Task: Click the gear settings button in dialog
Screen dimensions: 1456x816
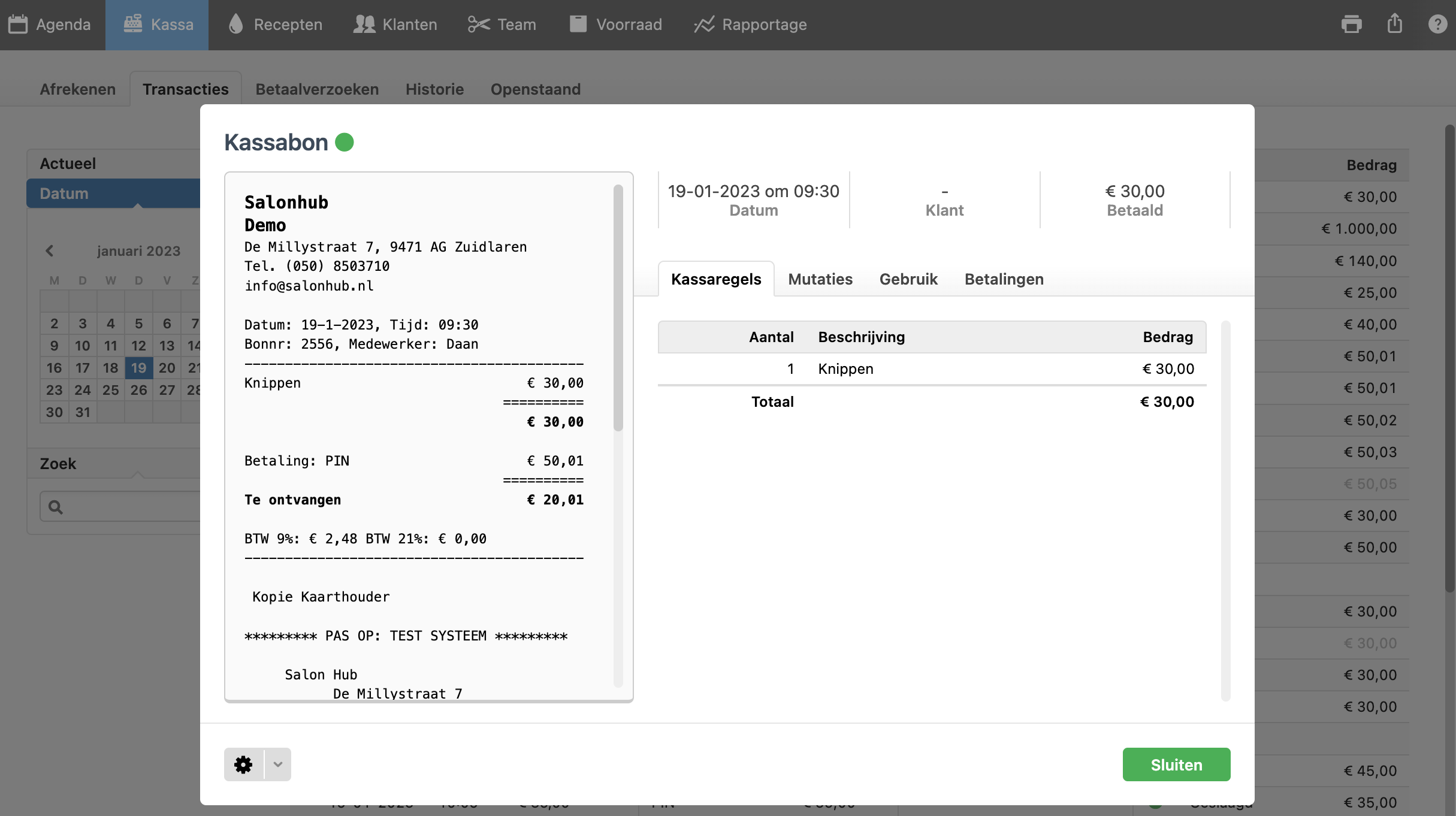Action: (x=243, y=764)
